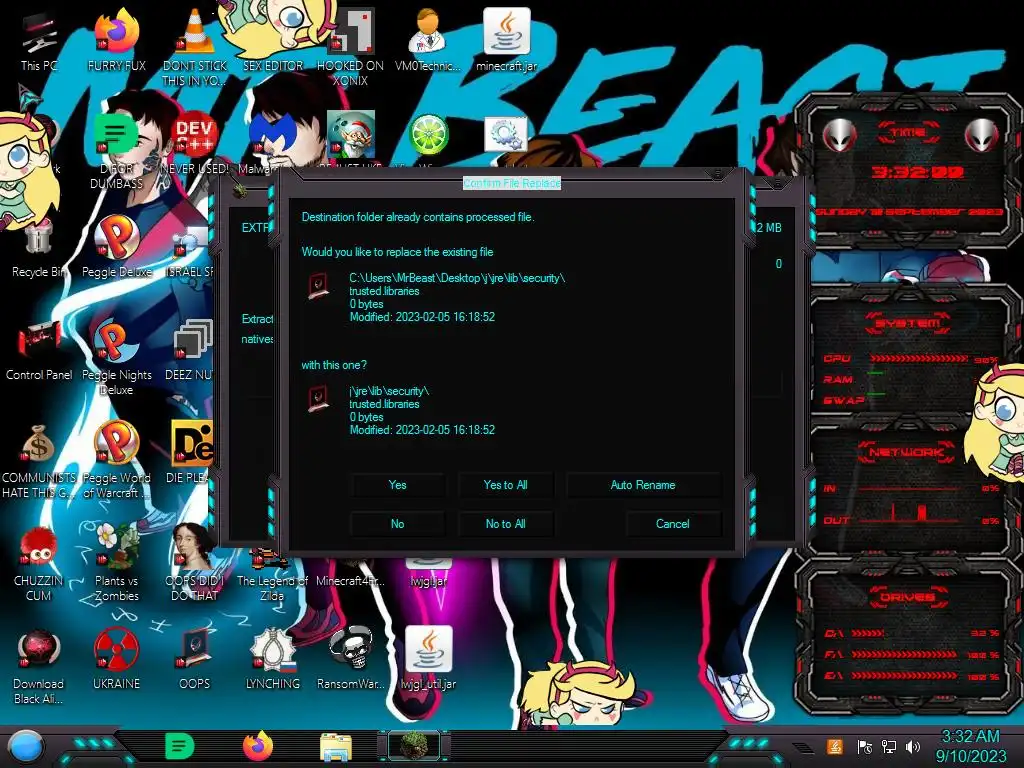
Task: Click the Java tray icon
Action: point(835,746)
